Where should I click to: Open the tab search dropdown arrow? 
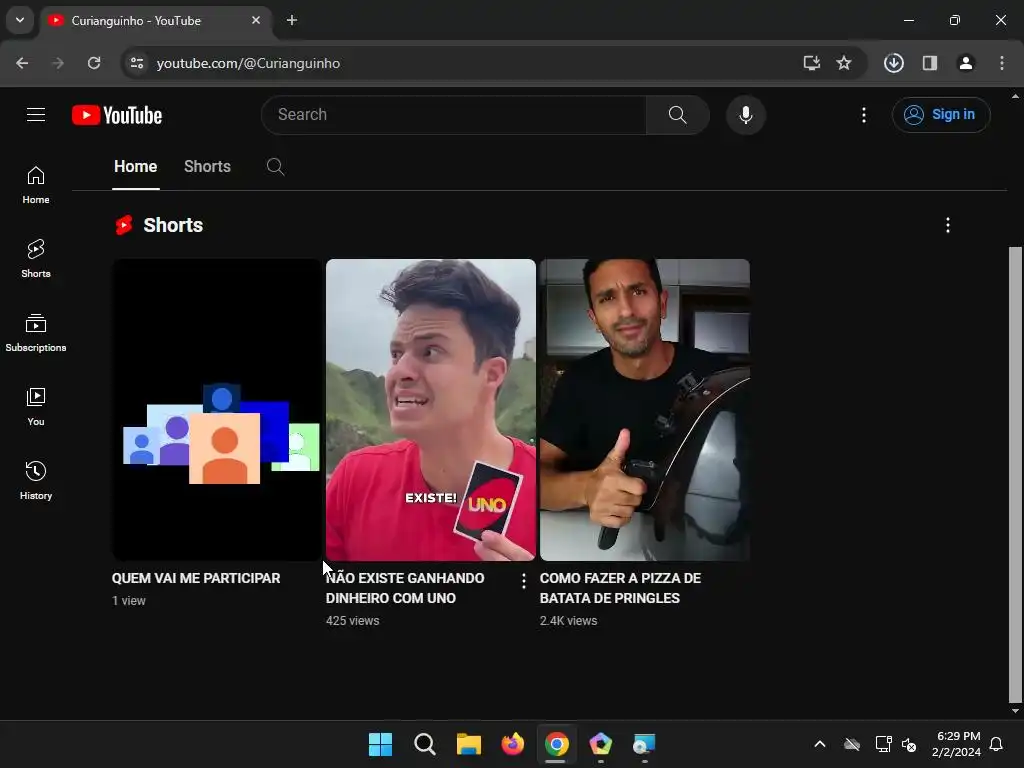(x=20, y=20)
